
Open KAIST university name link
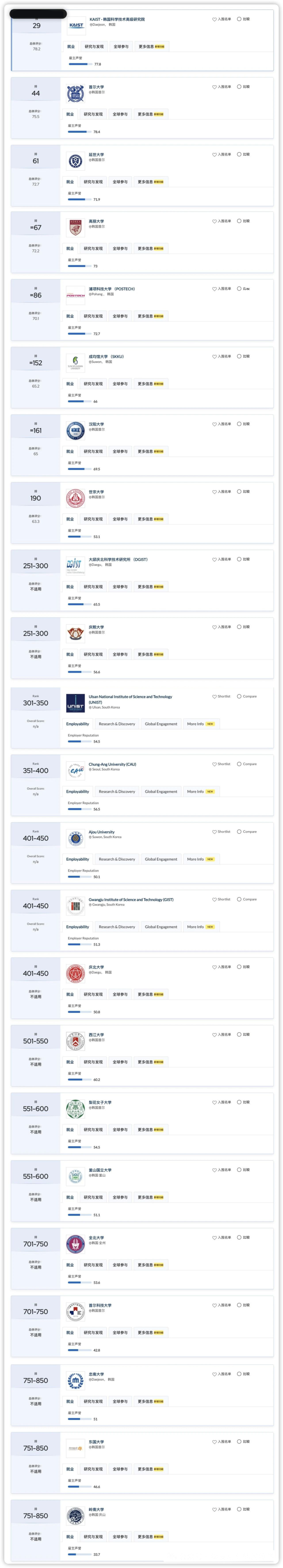pos(117,19)
